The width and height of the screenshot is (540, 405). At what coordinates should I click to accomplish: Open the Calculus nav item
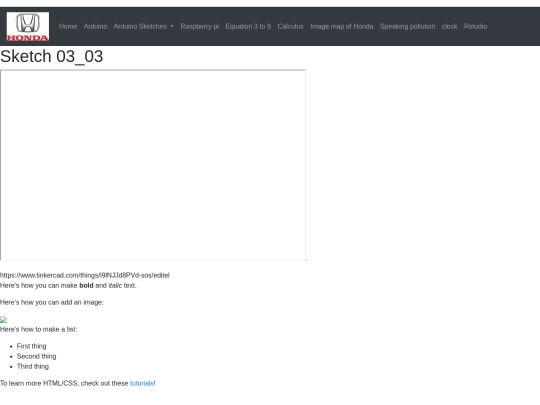coord(291,27)
